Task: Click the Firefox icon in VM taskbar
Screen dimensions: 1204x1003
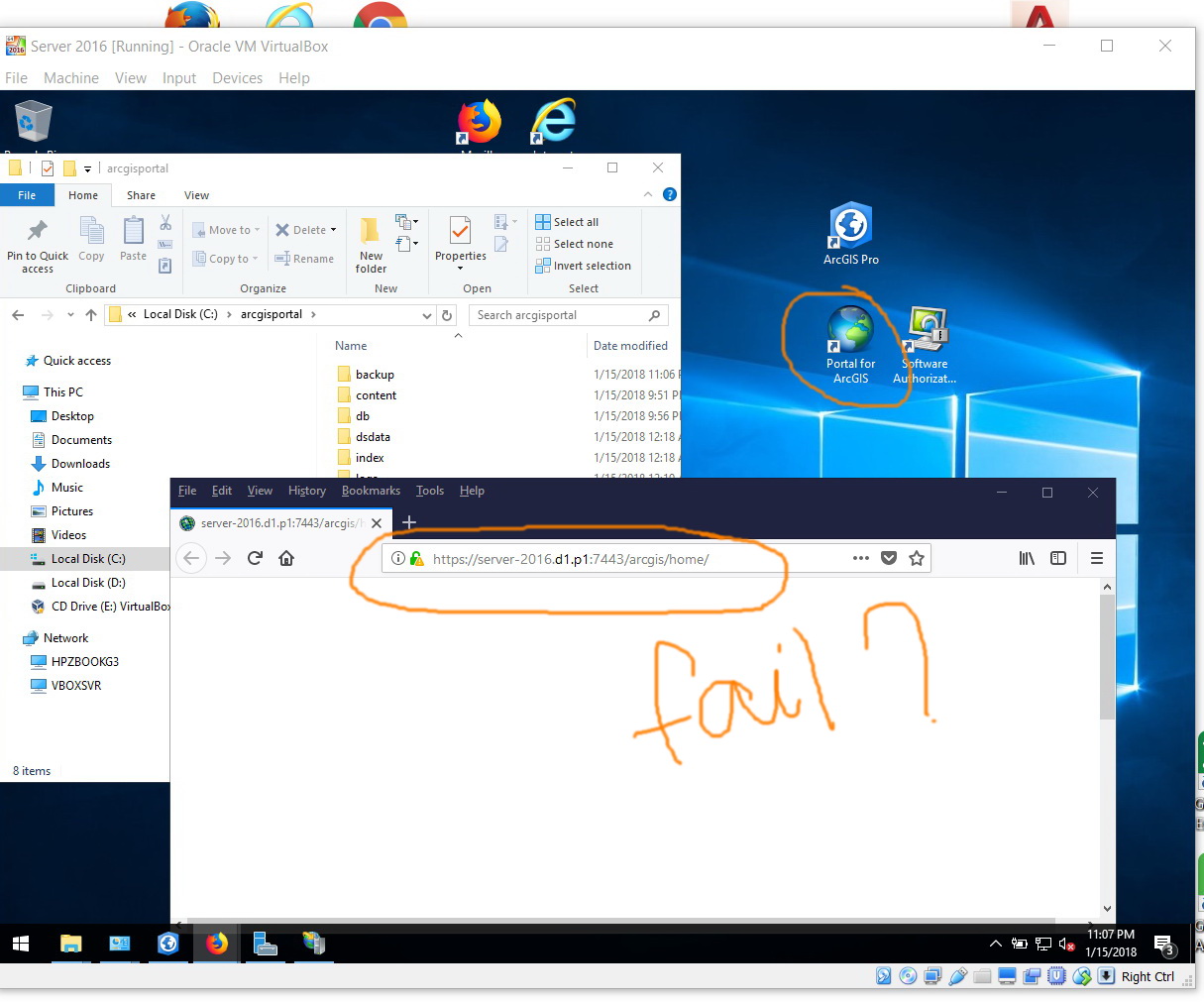Action: [x=216, y=944]
